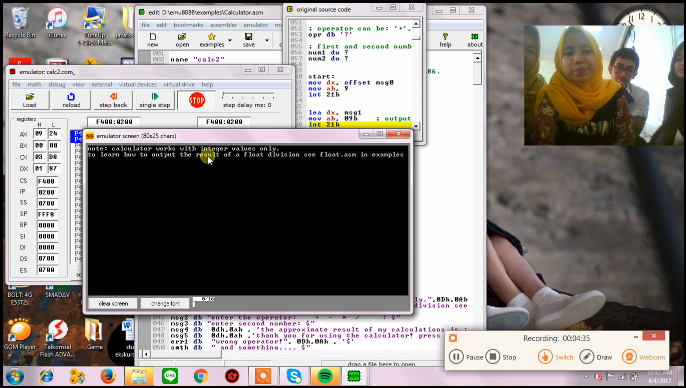Screen dimensions: 686x388
Task: Switch to emu8086 green taskbar icon
Action: coord(353,376)
